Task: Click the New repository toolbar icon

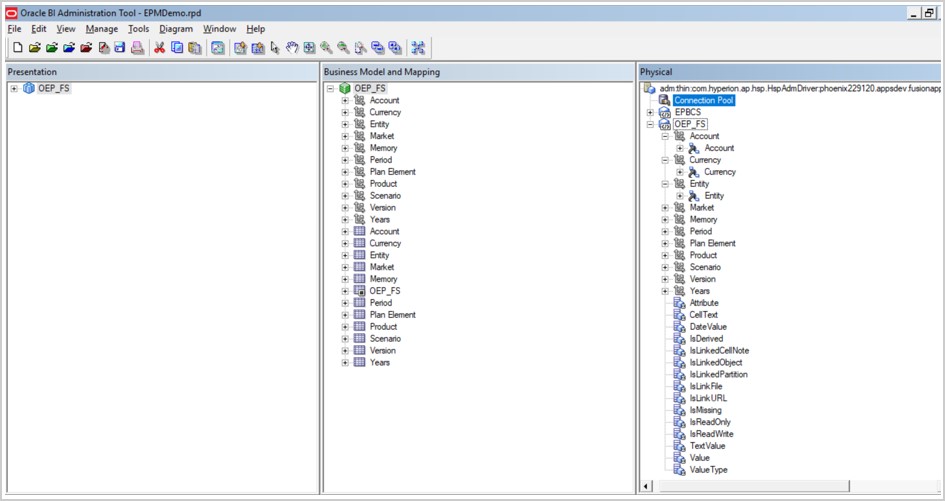Action: coord(17,48)
